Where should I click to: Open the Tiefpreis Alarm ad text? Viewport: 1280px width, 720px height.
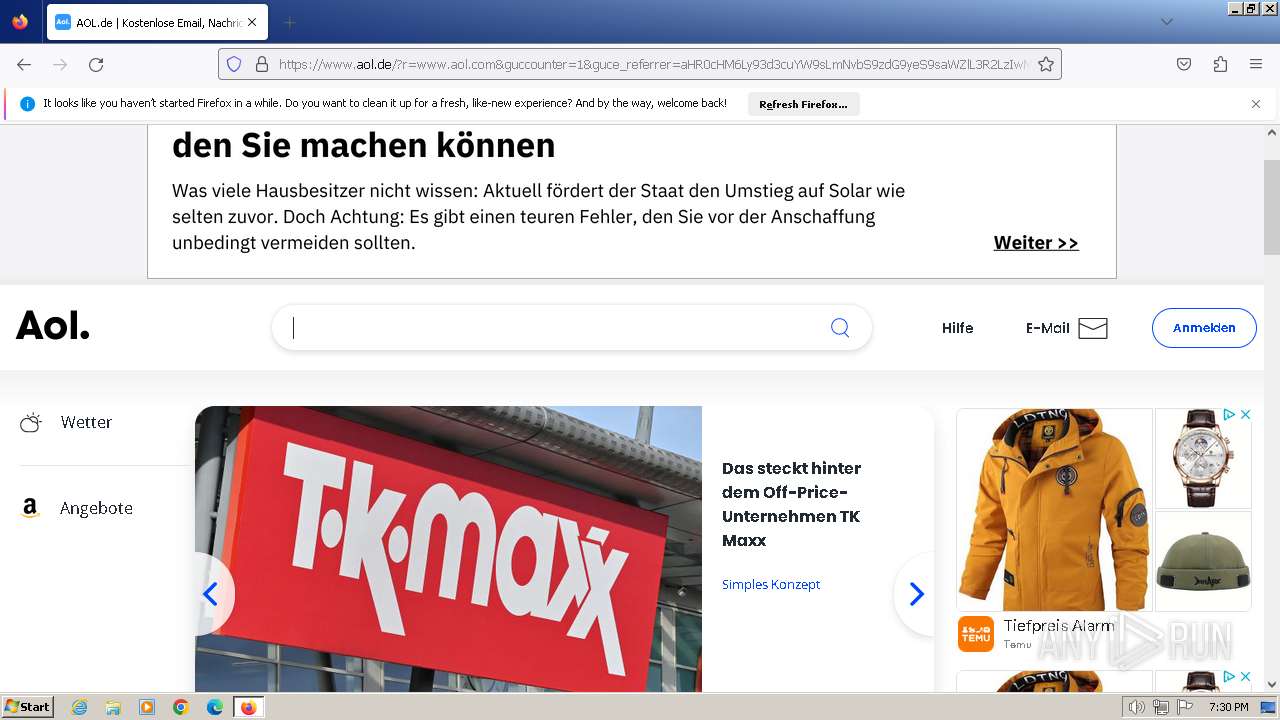(1059, 626)
